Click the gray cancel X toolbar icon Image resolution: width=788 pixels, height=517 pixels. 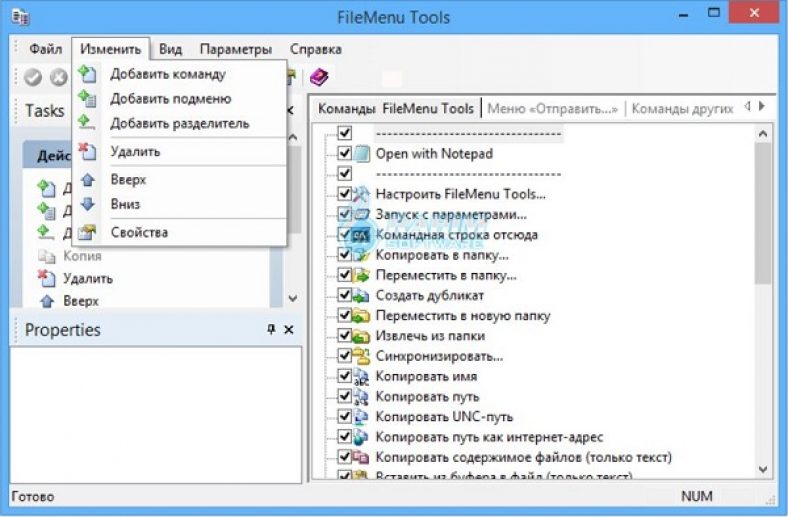coord(59,77)
